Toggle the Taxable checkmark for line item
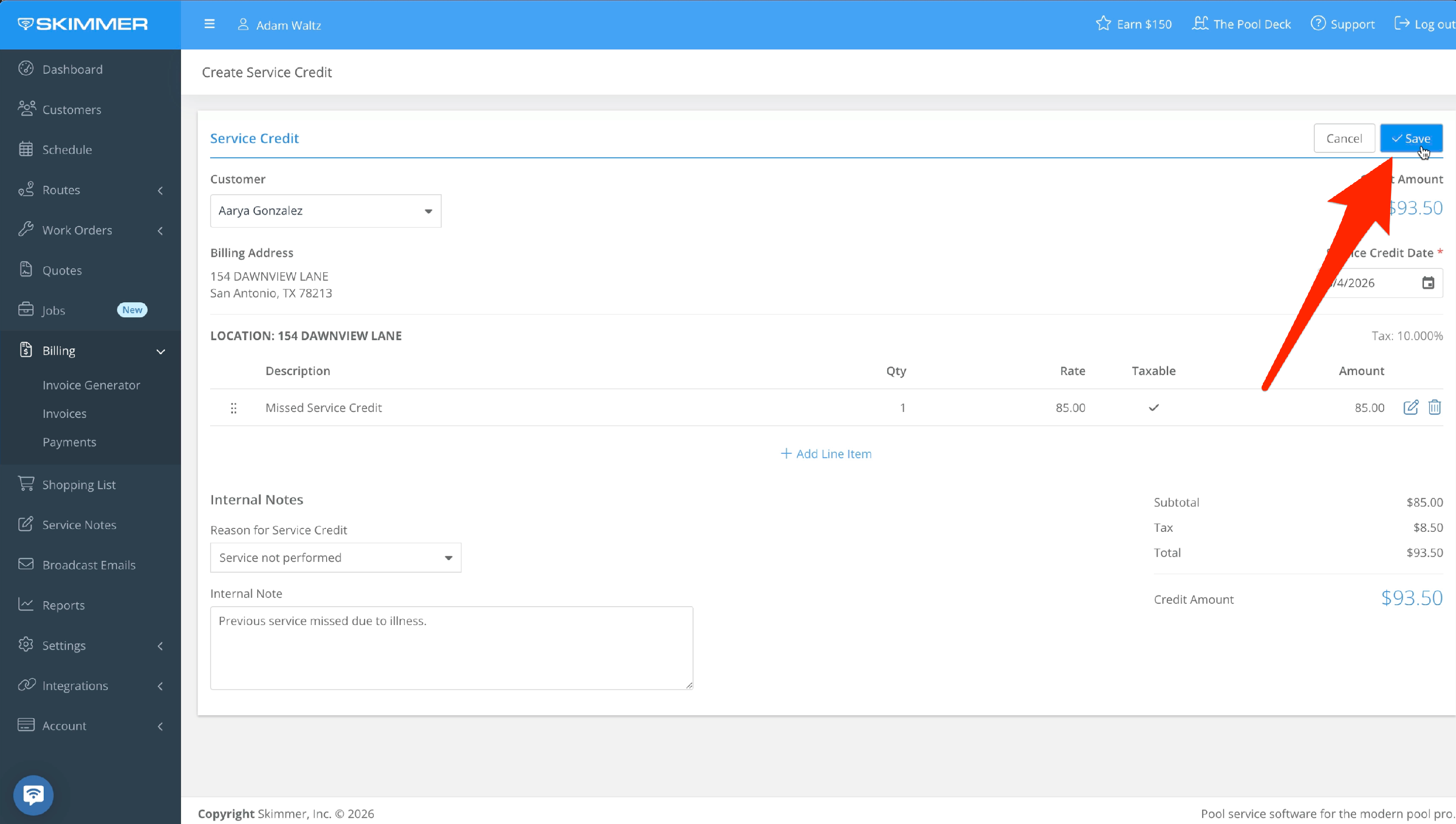 coord(1153,408)
